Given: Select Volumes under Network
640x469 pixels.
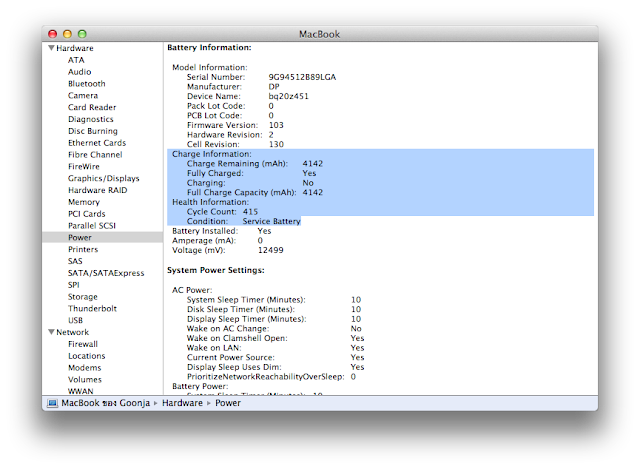Looking at the screenshot, I should tap(84, 380).
